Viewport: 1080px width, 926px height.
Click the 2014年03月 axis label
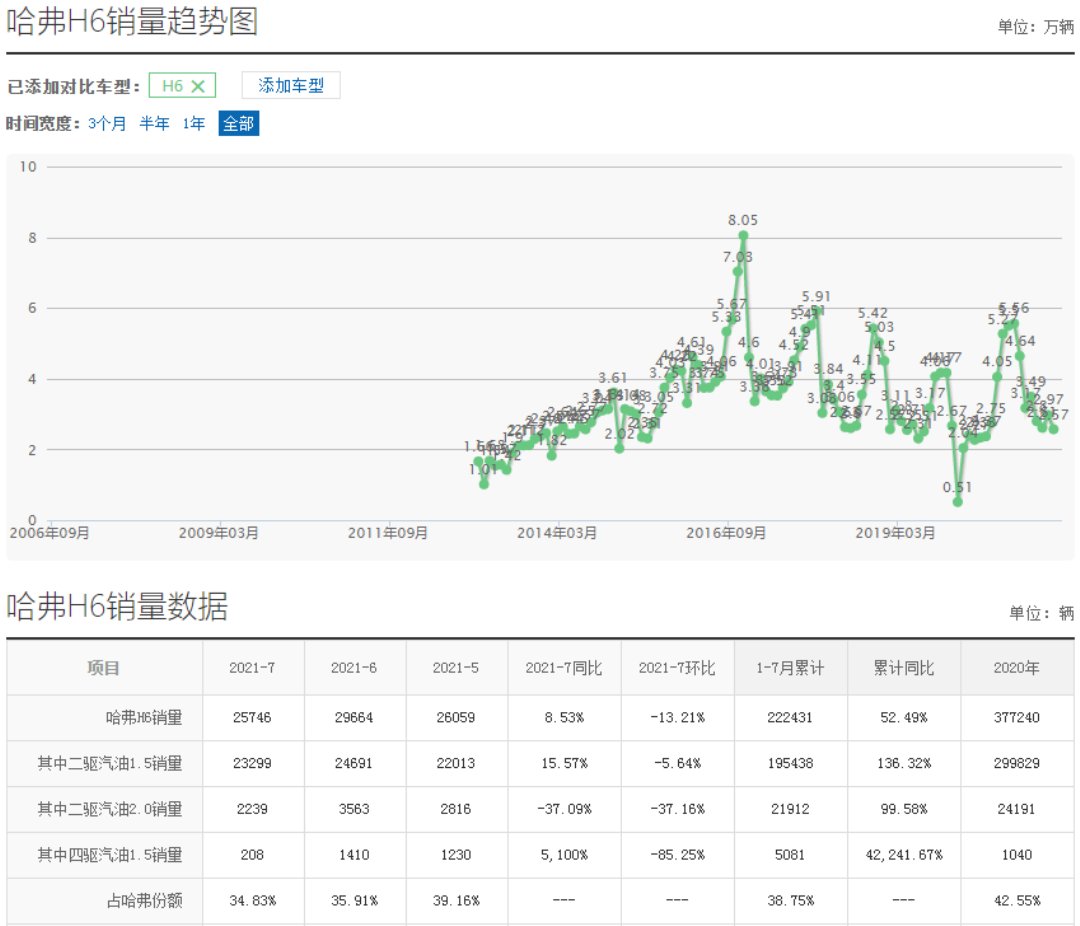click(x=557, y=533)
